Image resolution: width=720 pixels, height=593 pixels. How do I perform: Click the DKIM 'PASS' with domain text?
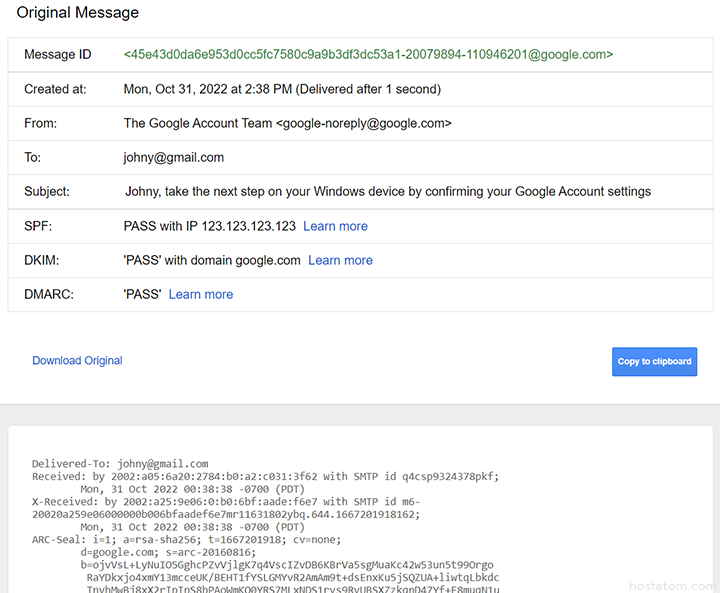click(212, 260)
